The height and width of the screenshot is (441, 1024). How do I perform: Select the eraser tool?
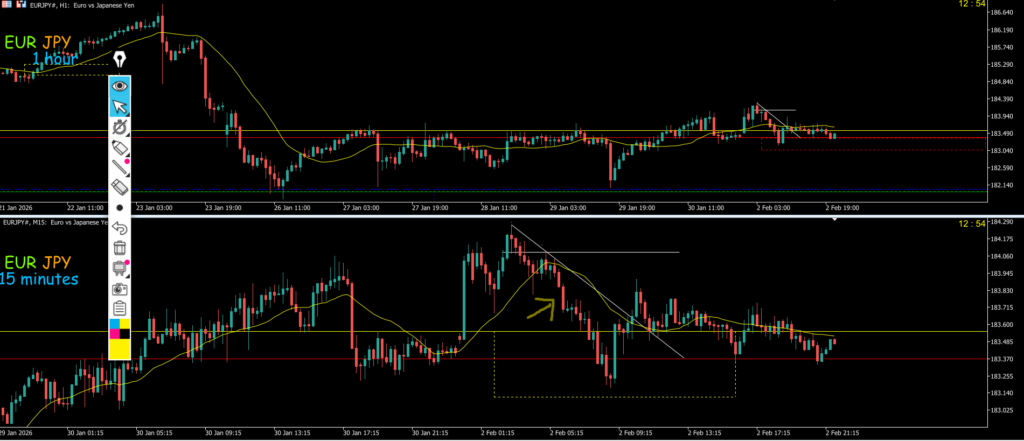click(120, 186)
